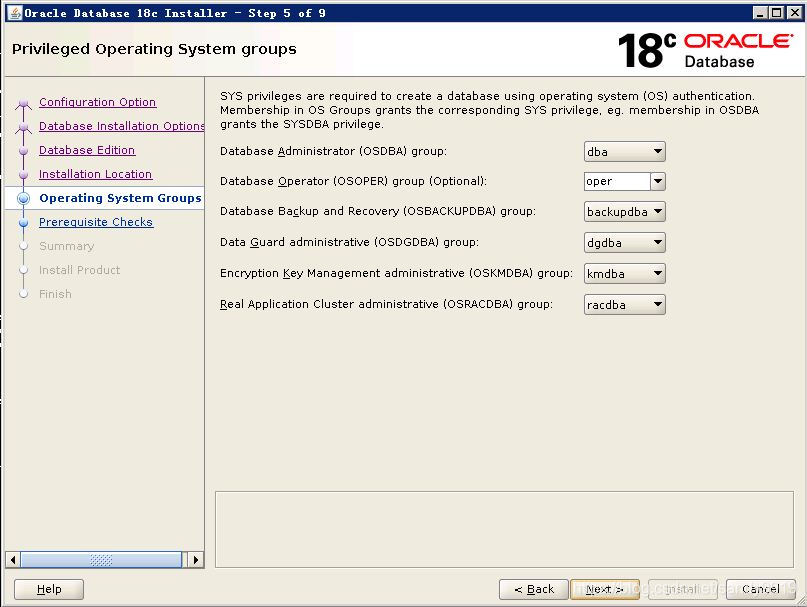The height and width of the screenshot is (607, 807).
Task: Click the empty message area at the bottom
Action: [504, 529]
